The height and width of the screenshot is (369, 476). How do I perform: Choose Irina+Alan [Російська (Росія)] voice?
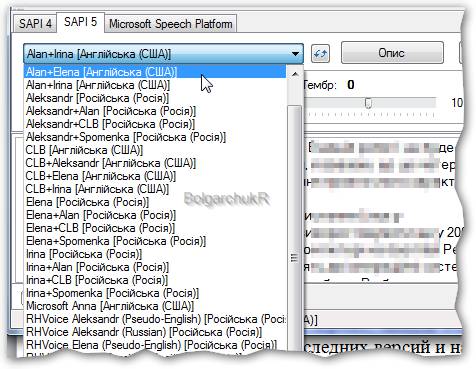155,267
